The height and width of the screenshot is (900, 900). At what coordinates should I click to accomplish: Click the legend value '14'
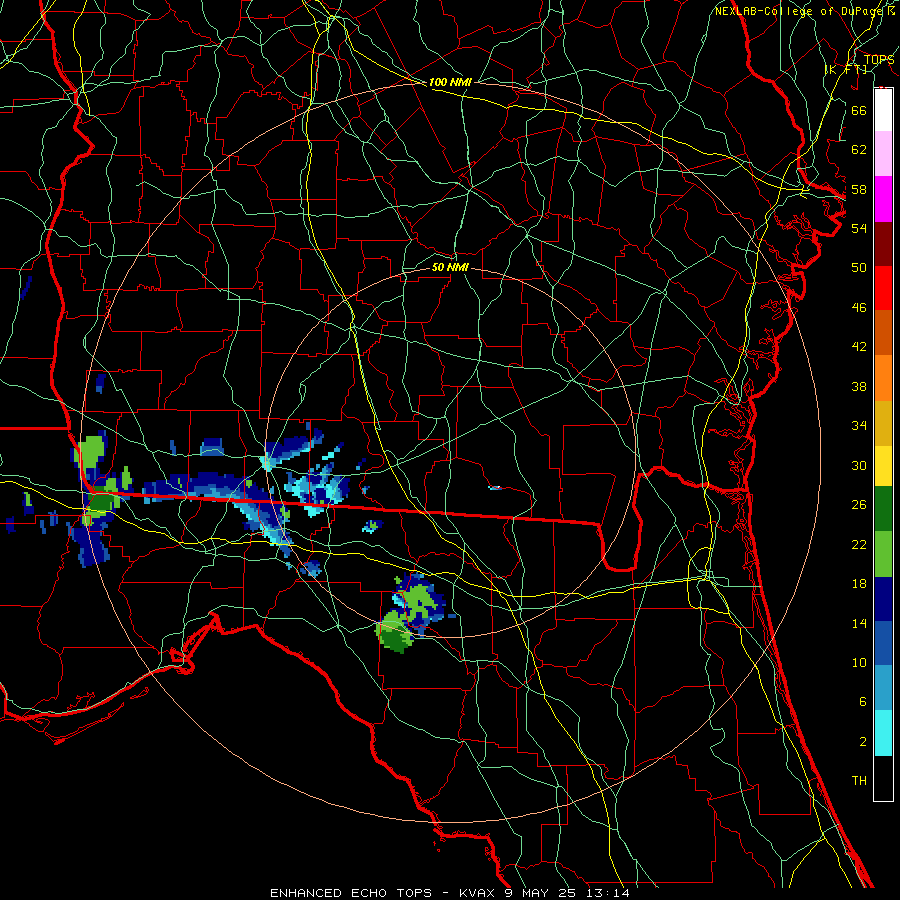point(859,623)
